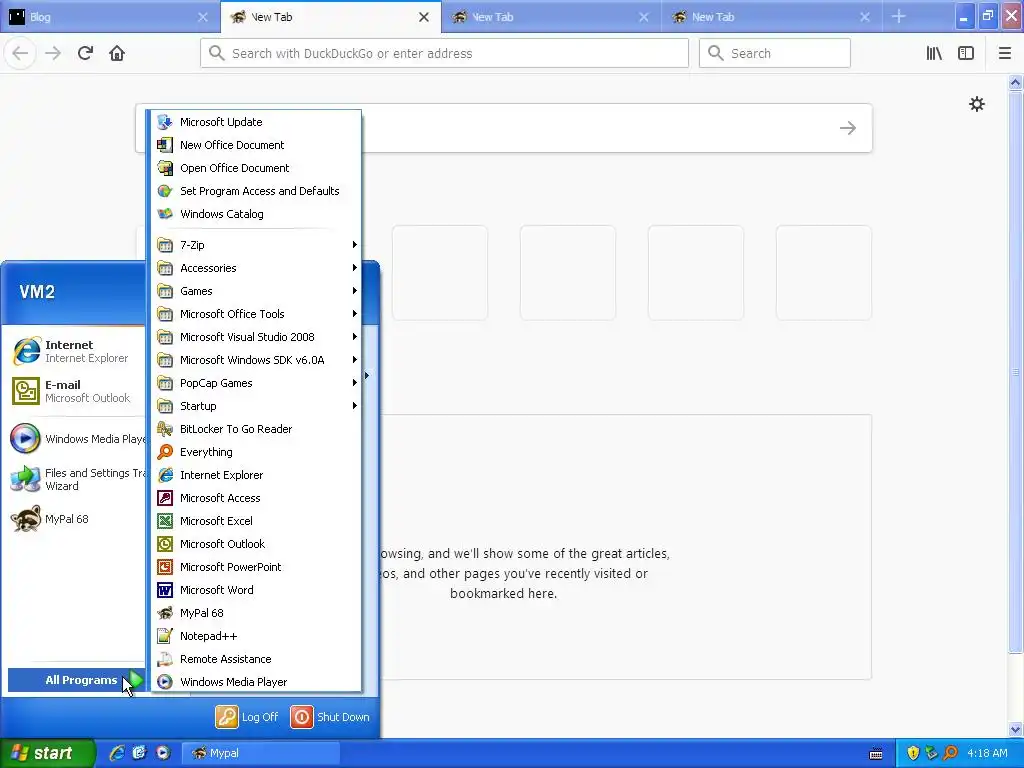Viewport: 1024px width, 768px height.
Task: Toggle the sidebar view icon
Action: click(966, 53)
